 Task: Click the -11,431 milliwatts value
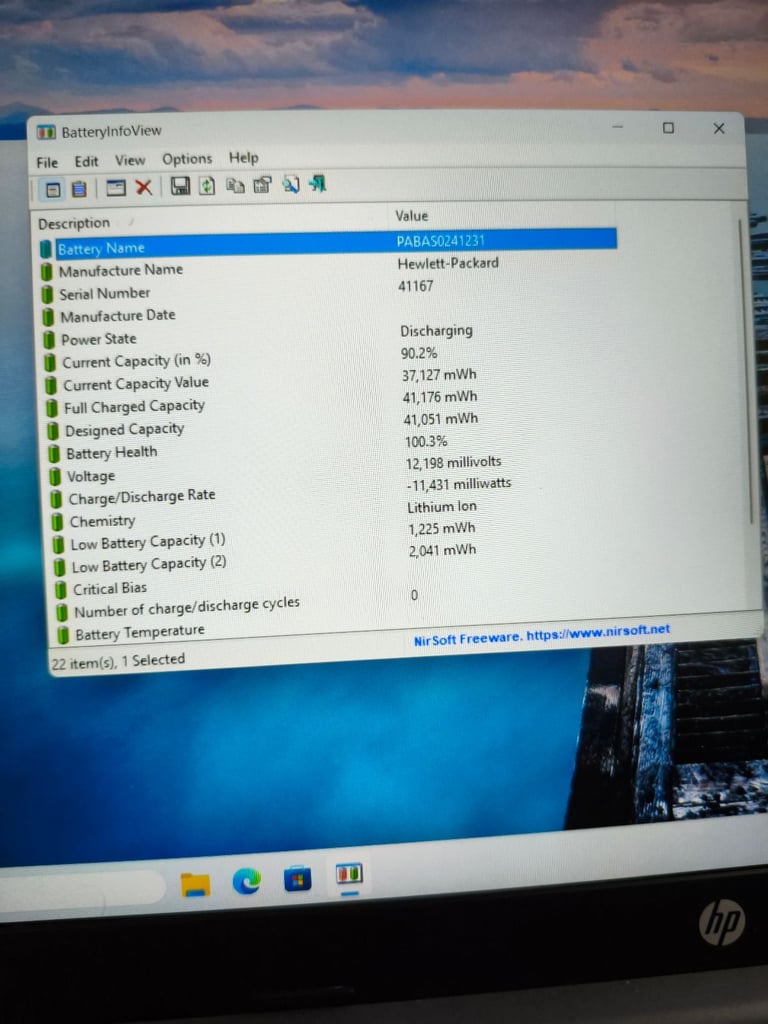(x=458, y=485)
